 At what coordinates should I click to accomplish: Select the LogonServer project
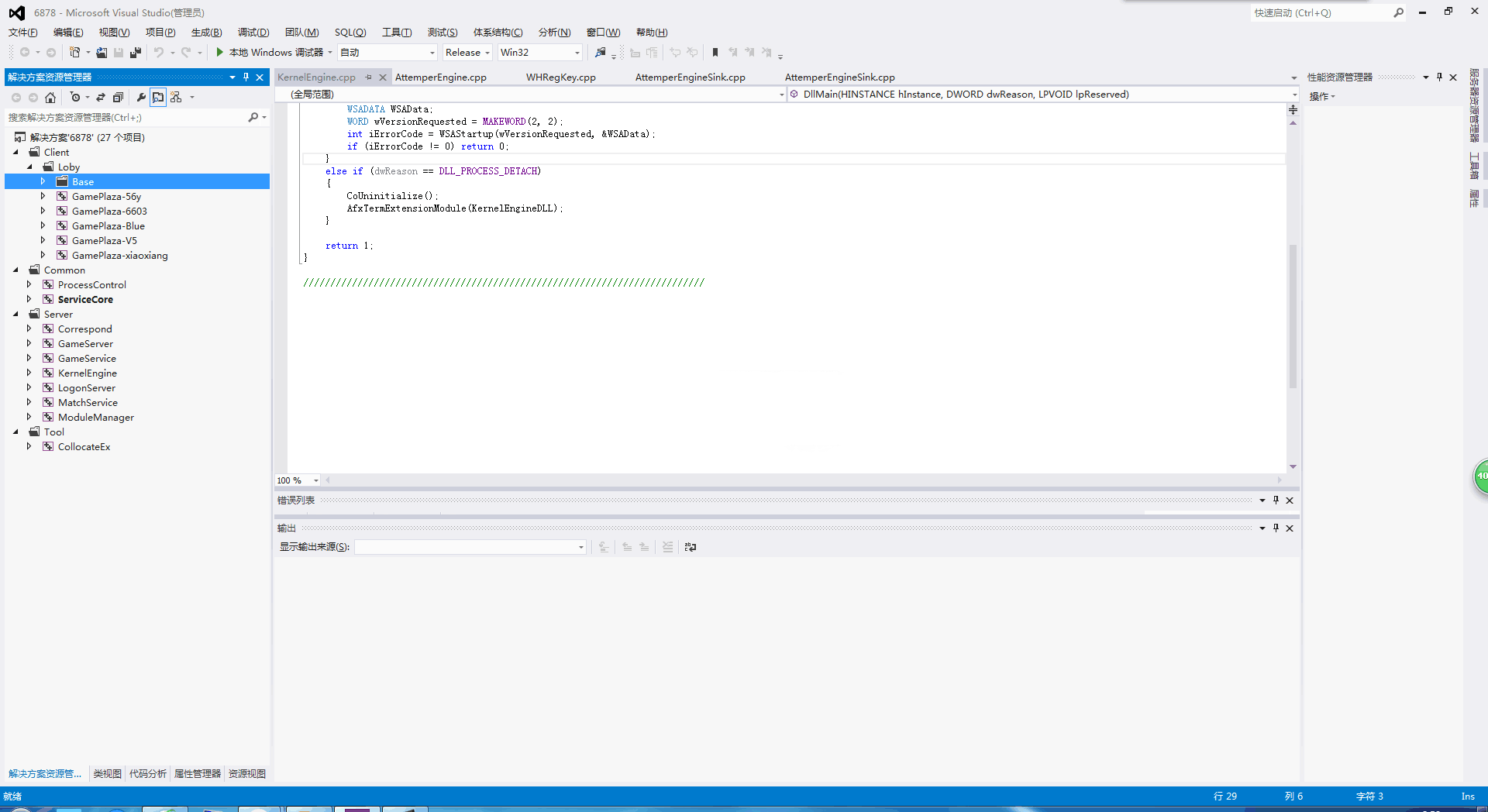(87, 387)
